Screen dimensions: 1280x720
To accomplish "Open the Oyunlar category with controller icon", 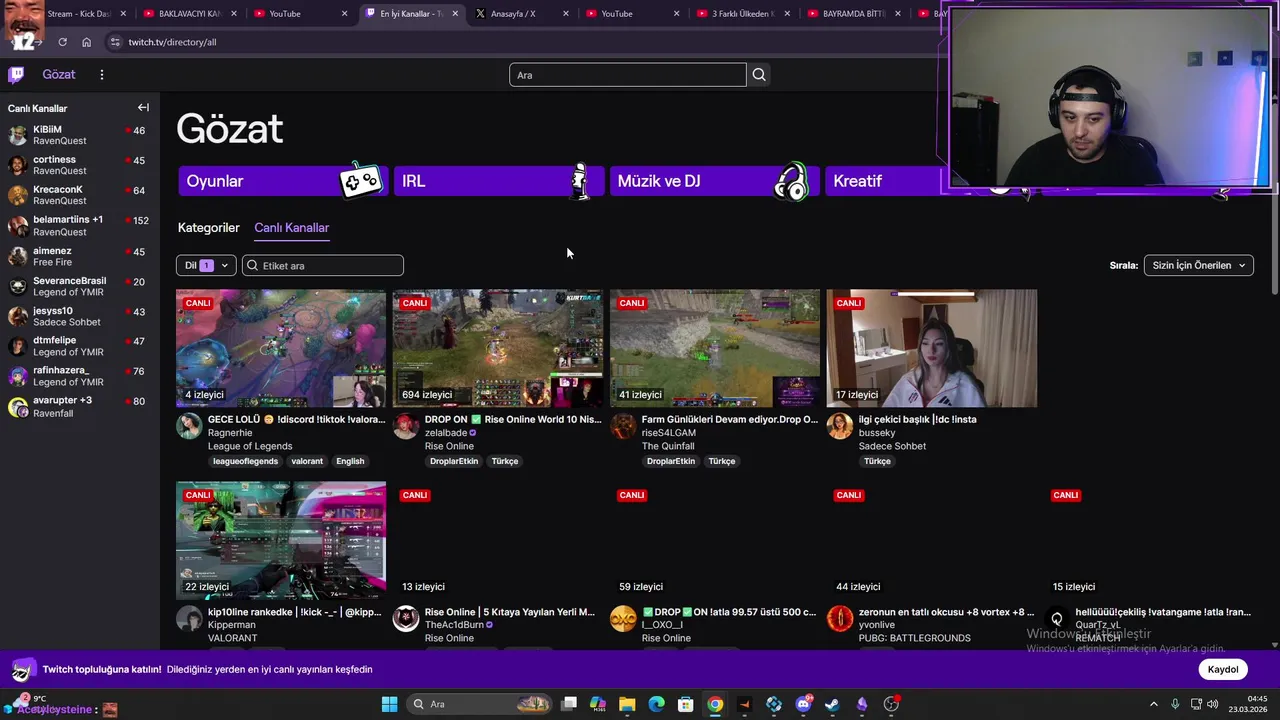I will (283, 181).
